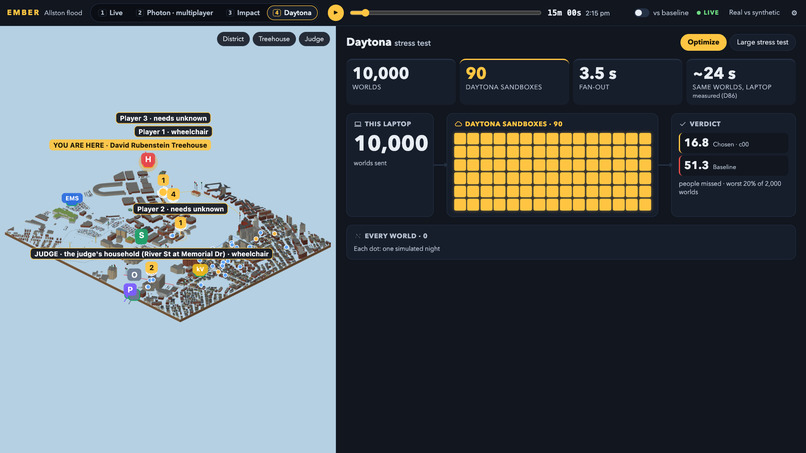Click the 10,000 Worlds stat card
Screen dimensions: 806x453
[401, 82]
